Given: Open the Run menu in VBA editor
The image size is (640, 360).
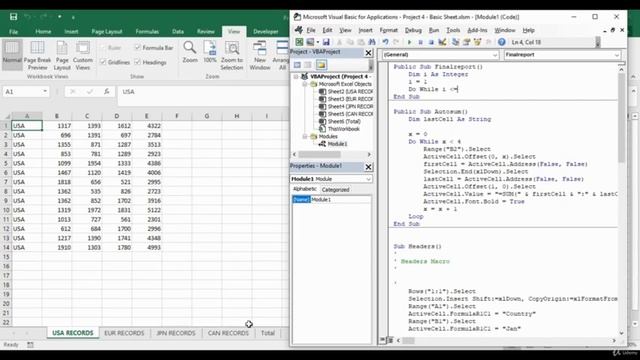Looking at the screenshot, I should coord(434,30).
